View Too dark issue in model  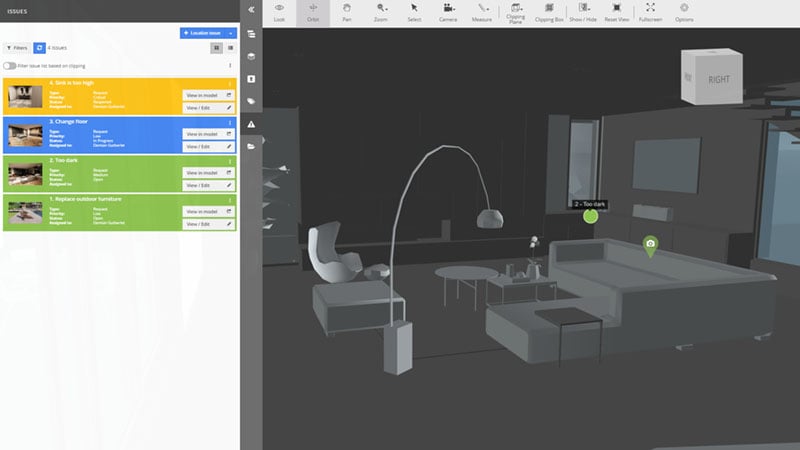[208, 173]
